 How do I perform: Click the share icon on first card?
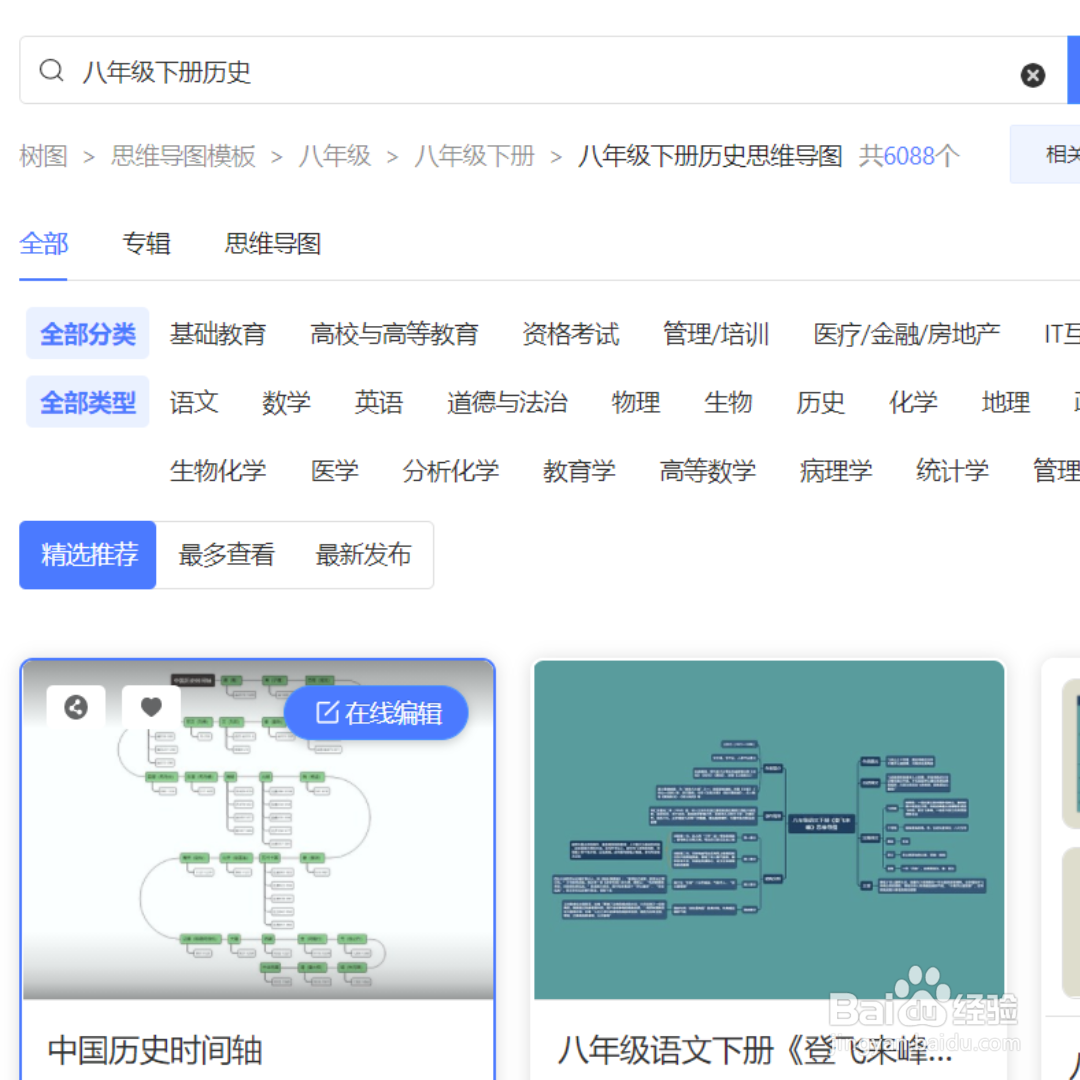coord(76,707)
